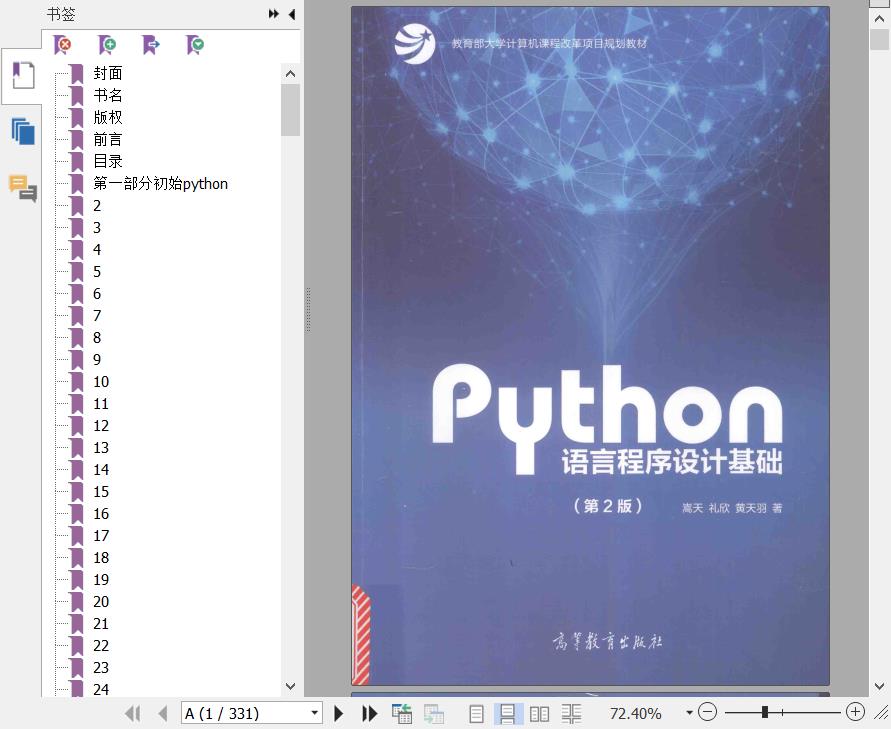891x729 pixels.
Task: Open the zoom percentage dropdown arrow
Action: (x=689, y=713)
